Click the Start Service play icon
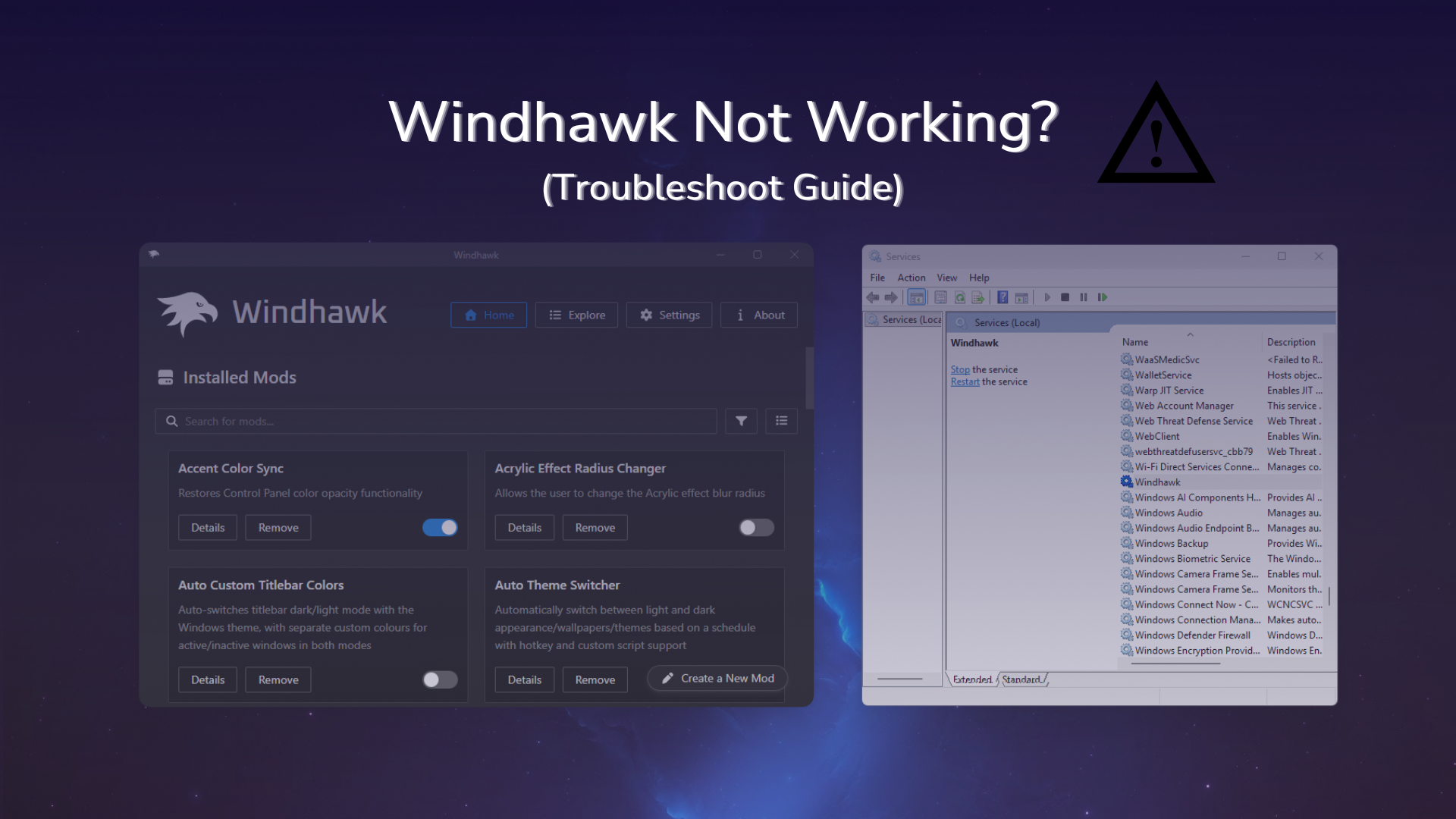The image size is (1456, 819). click(x=1047, y=297)
